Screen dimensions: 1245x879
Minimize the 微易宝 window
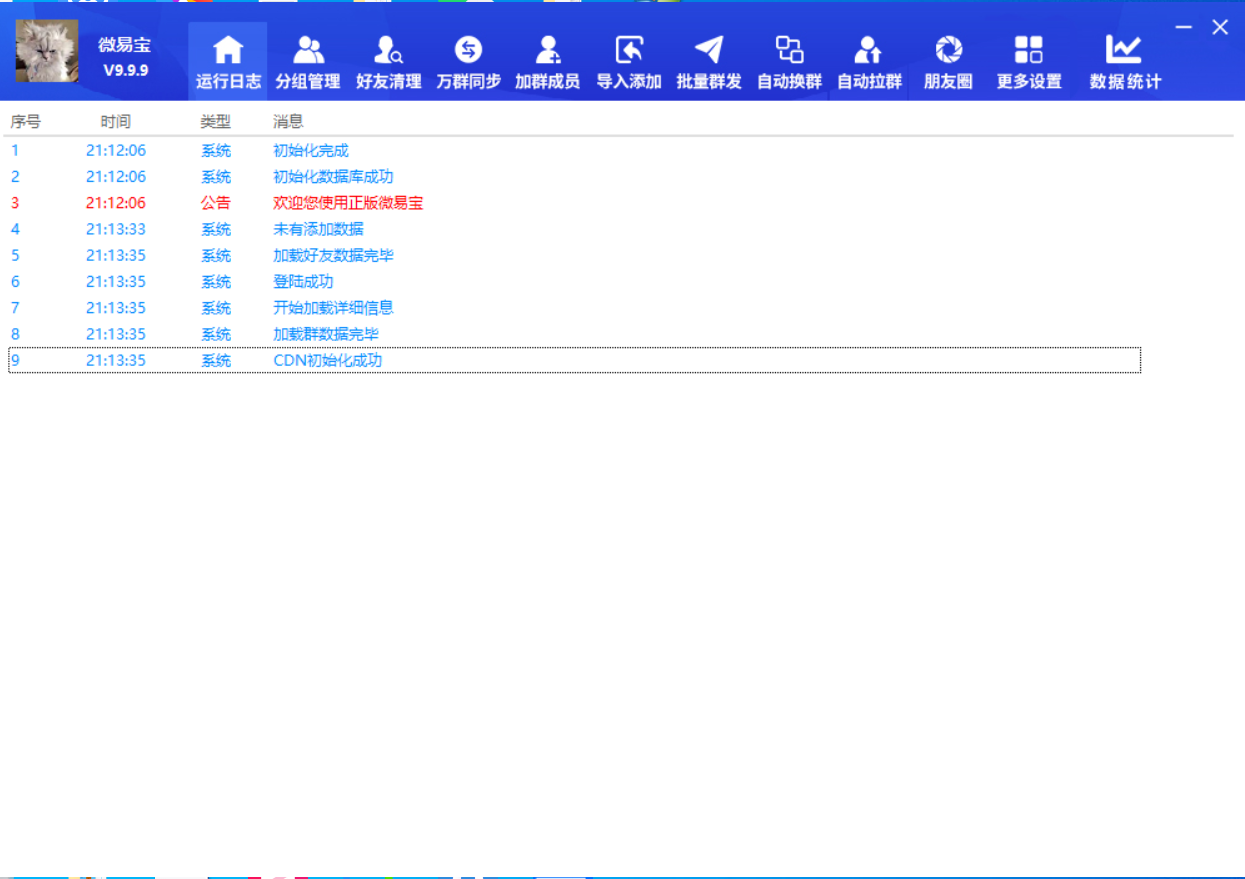point(1184,28)
